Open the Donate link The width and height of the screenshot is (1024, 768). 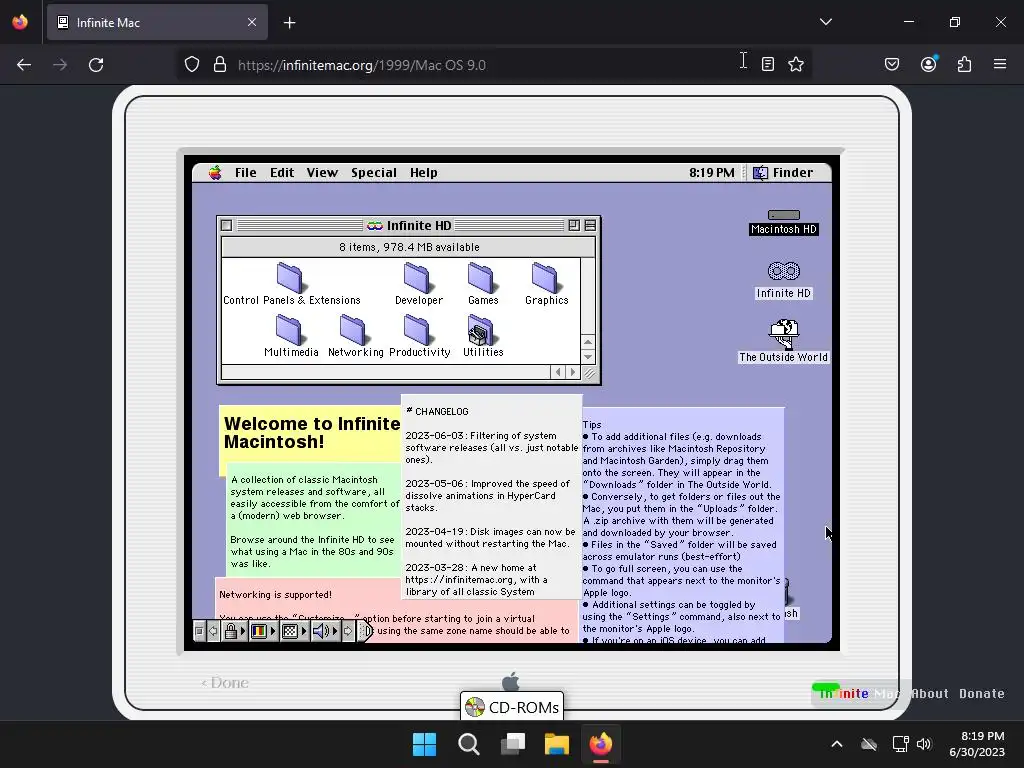(x=982, y=694)
